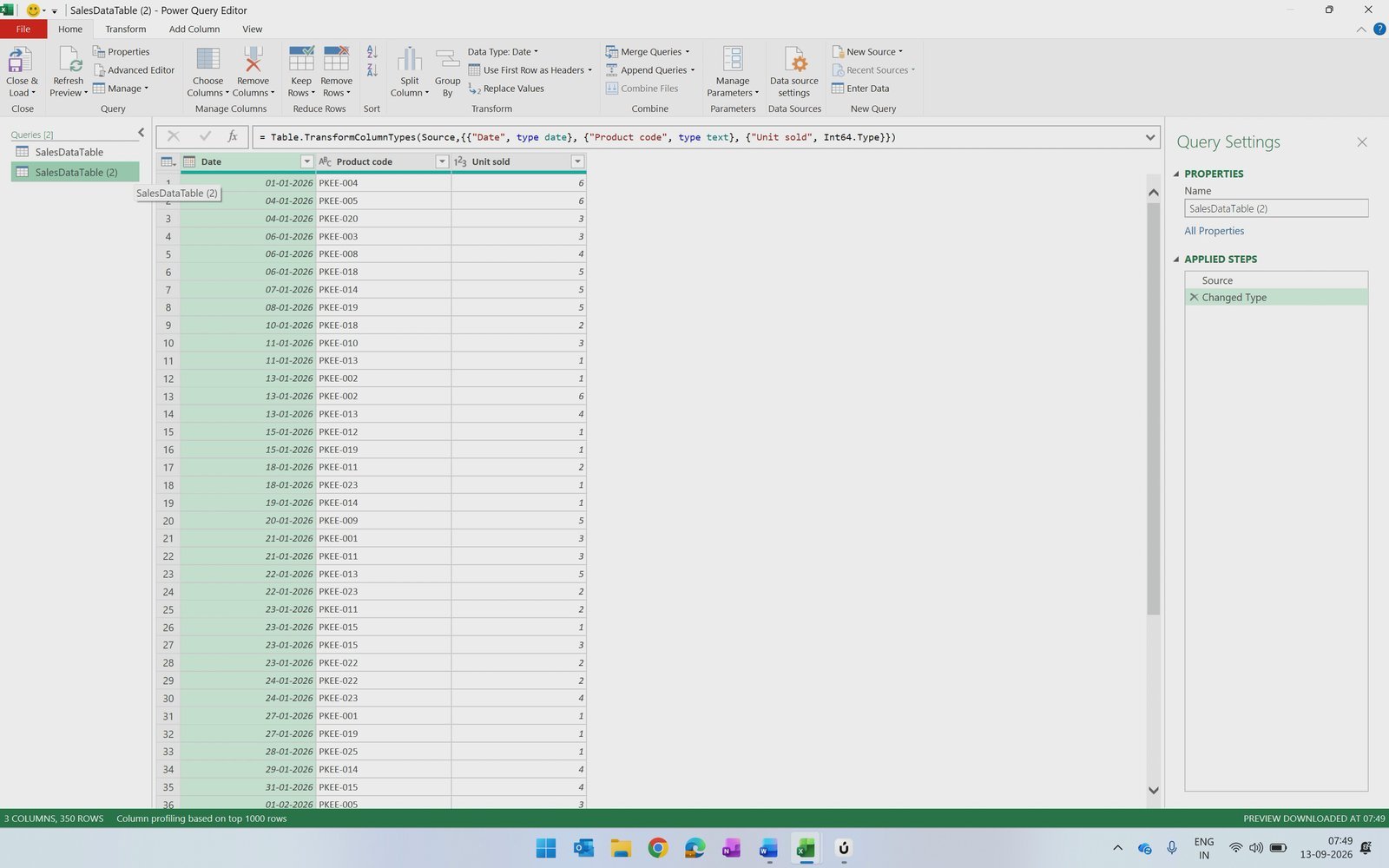The image size is (1389, 868).
Task: Open the Product code column filter dropdown
Action: (442, 162)
